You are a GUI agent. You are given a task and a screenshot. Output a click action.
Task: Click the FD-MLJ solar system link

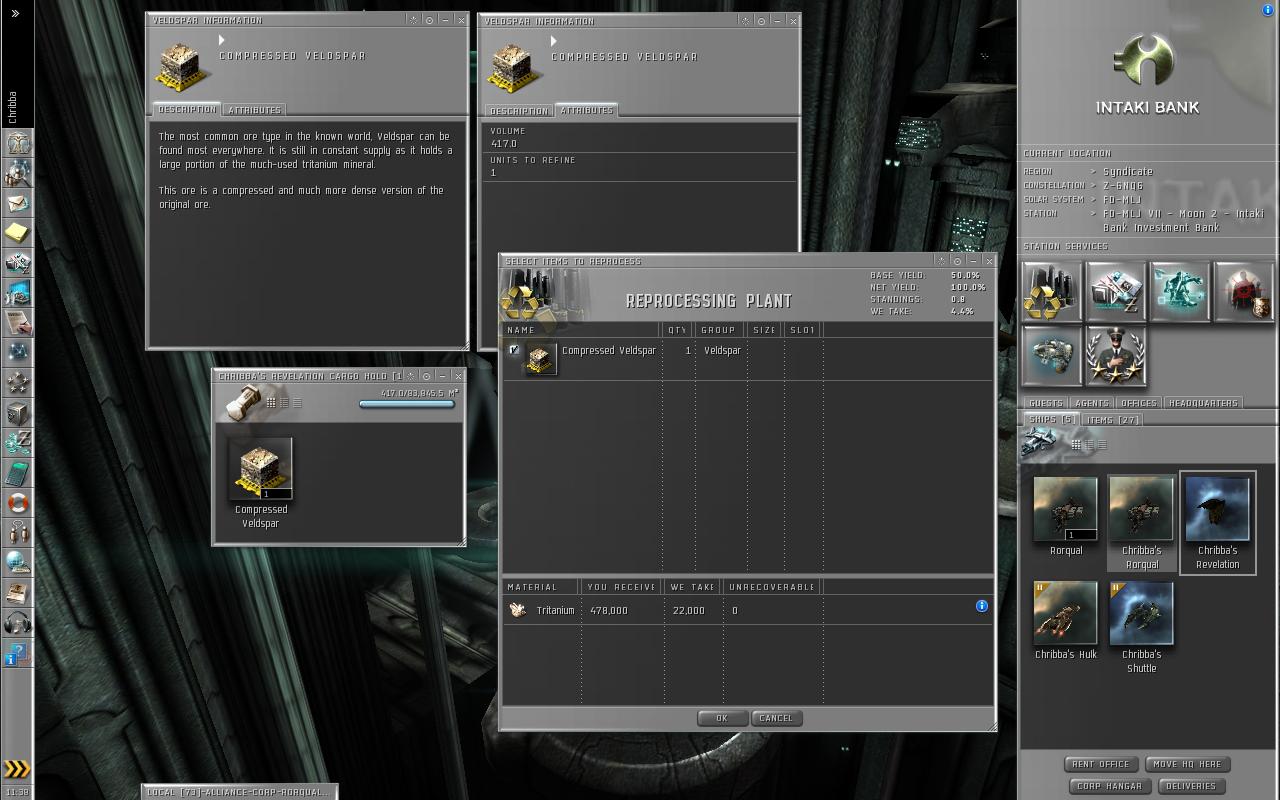(x=1122, y=200)
